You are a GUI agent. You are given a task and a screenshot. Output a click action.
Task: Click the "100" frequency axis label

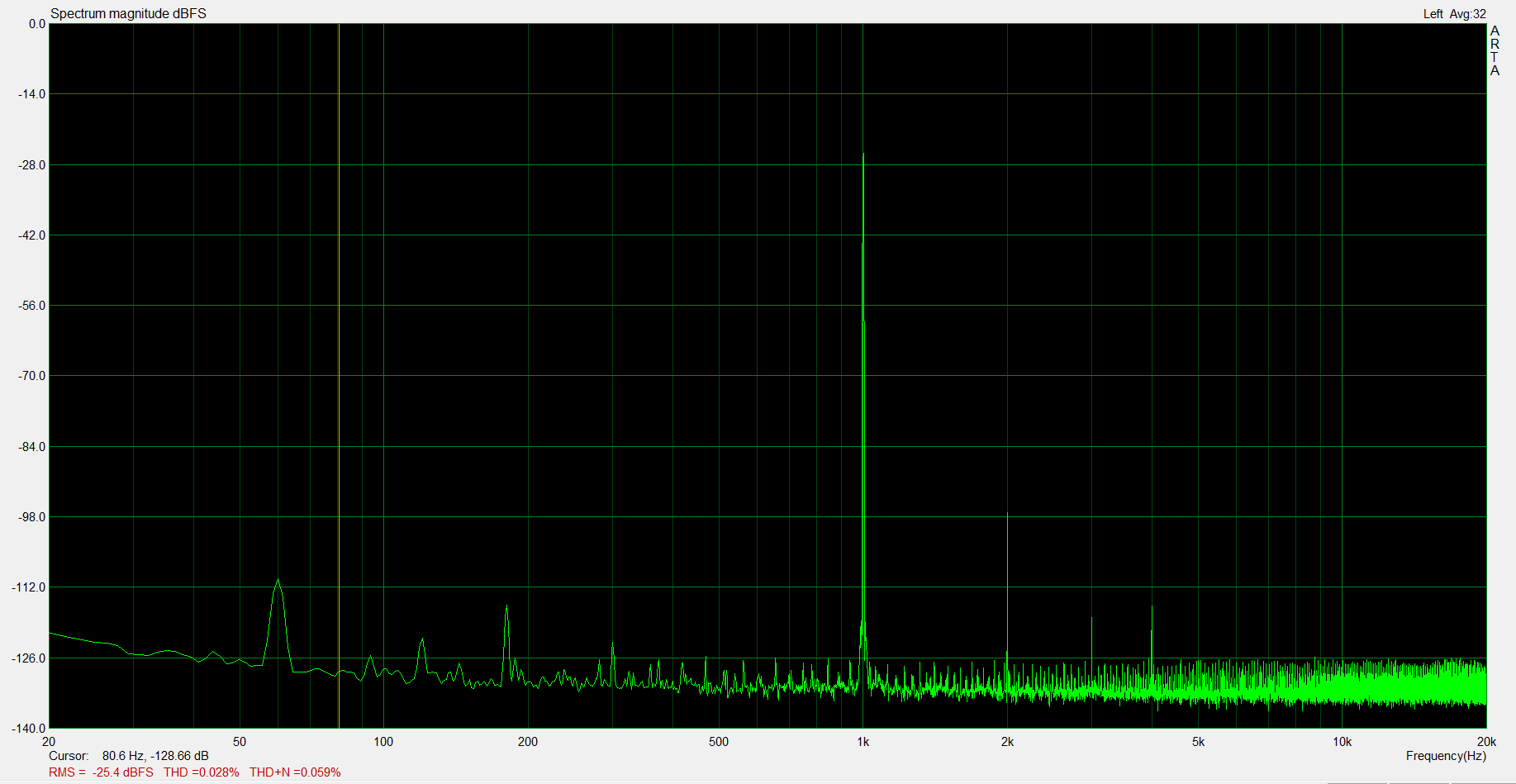click(x=383, y=742)
